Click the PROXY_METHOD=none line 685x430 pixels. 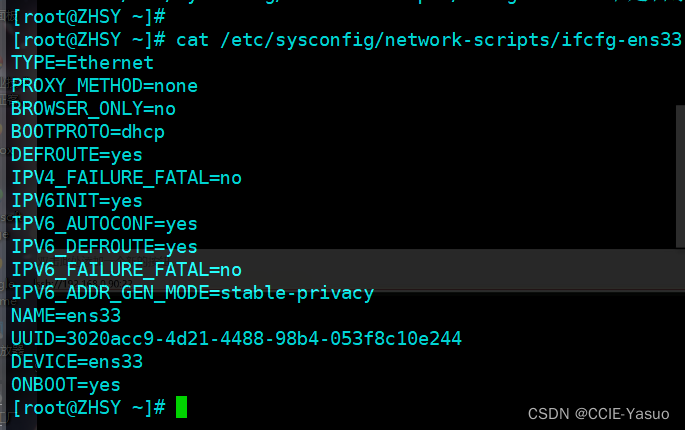[104, 86]
